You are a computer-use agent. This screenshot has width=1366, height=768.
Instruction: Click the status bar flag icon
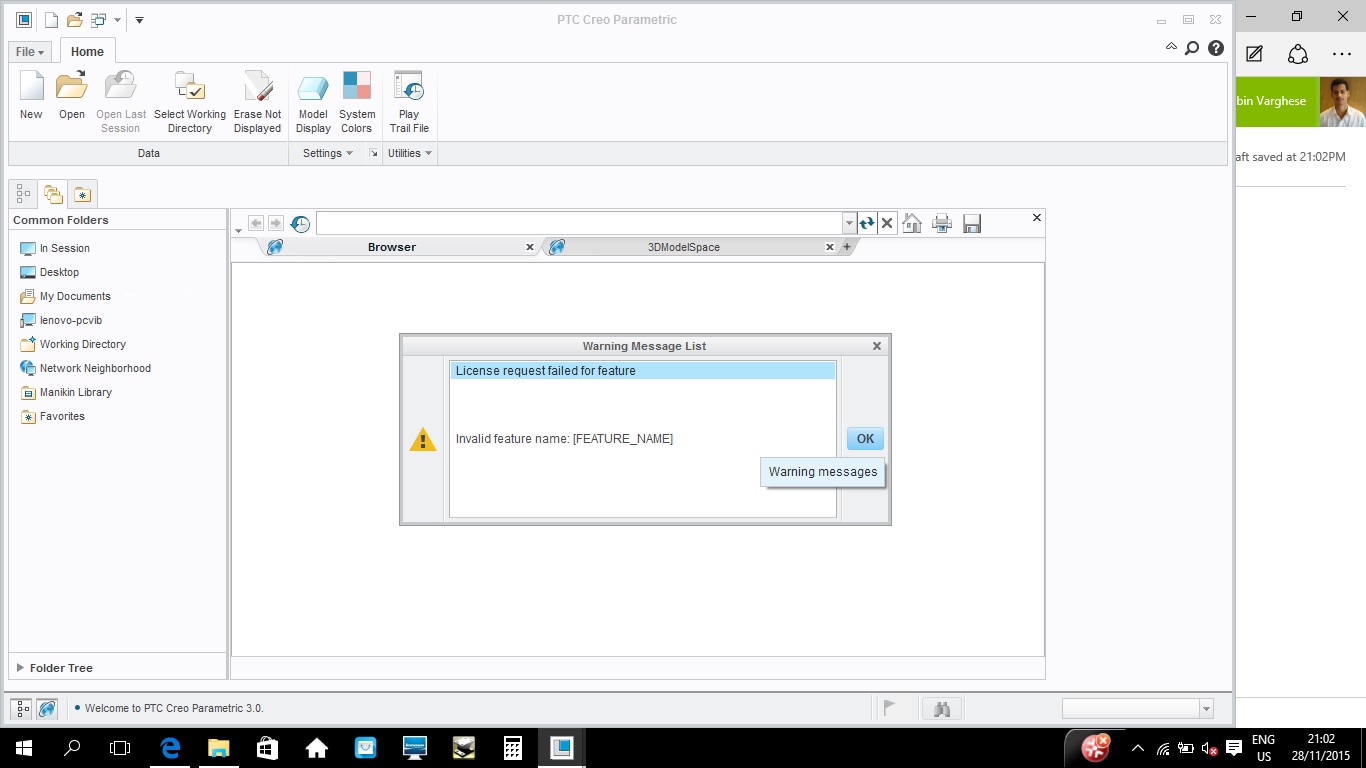[889, 708]
